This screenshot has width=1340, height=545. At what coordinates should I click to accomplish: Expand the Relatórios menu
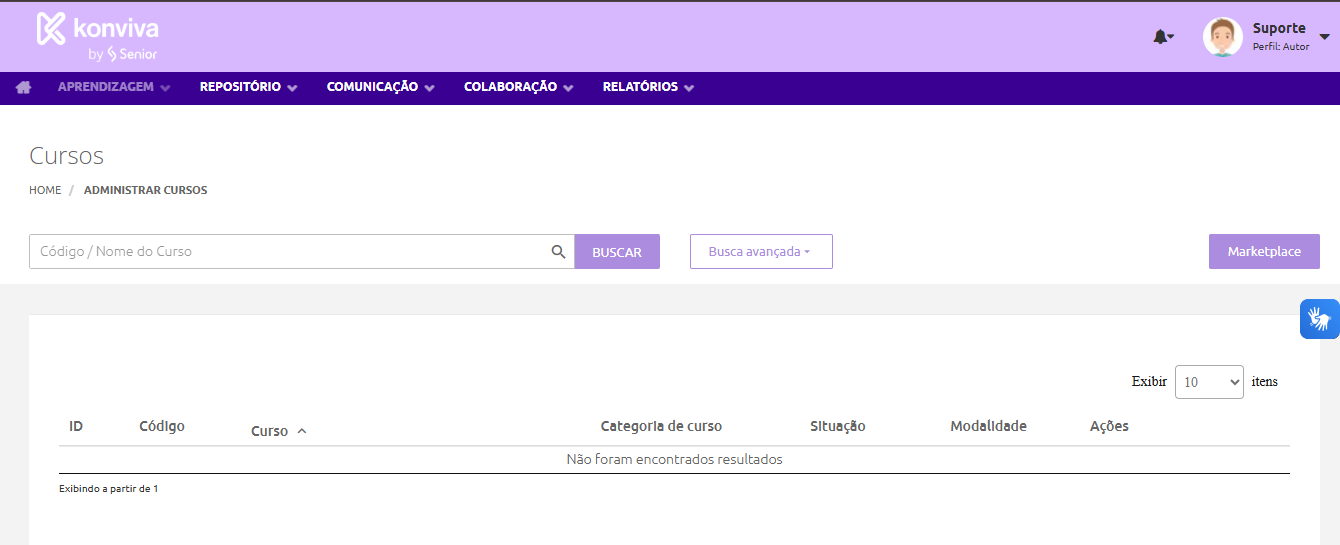pyautogui.click(x=648, y=87)
